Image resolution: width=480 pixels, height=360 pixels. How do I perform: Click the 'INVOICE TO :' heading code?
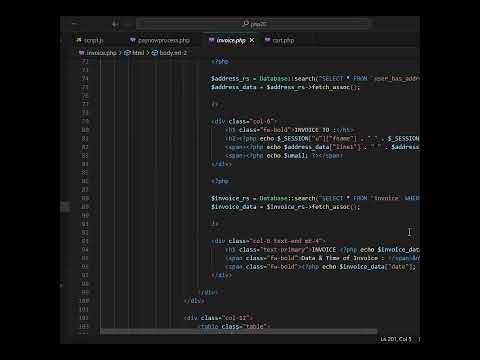coord(289,130)
